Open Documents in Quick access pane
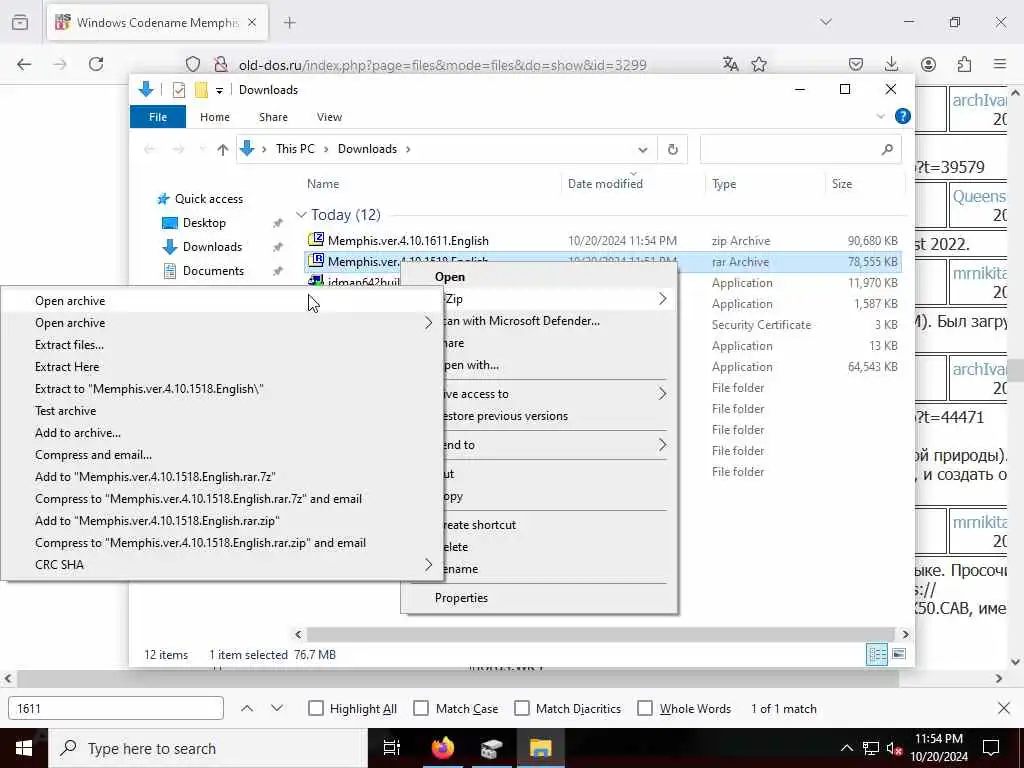 213,270
